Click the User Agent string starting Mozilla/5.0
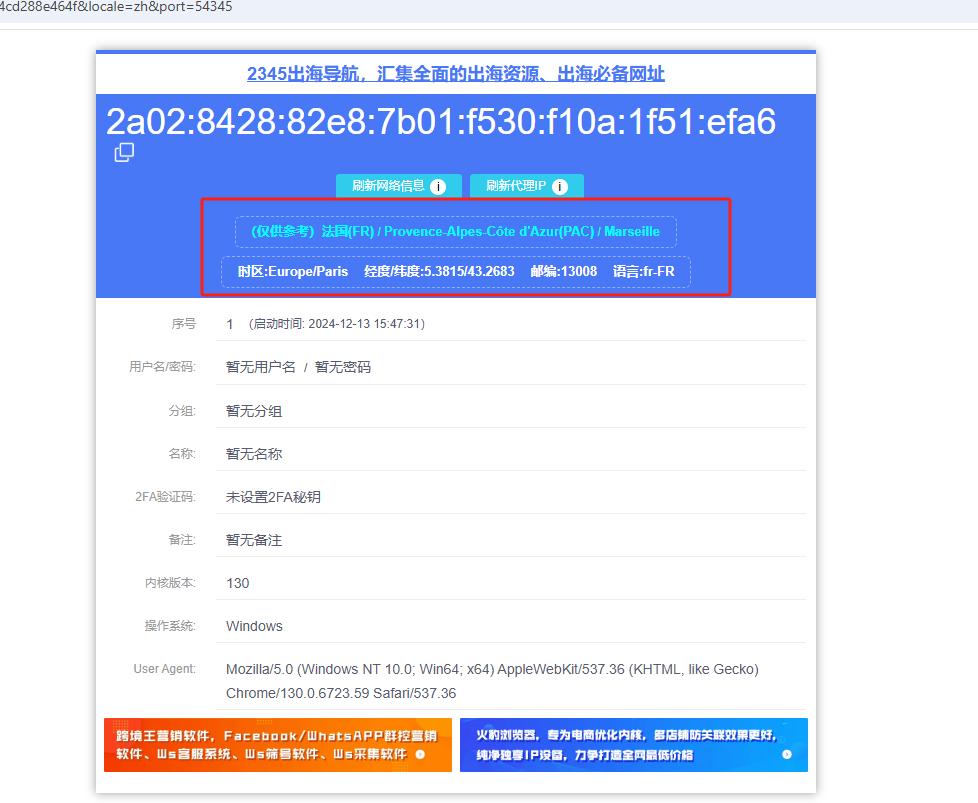 [492, 681]
